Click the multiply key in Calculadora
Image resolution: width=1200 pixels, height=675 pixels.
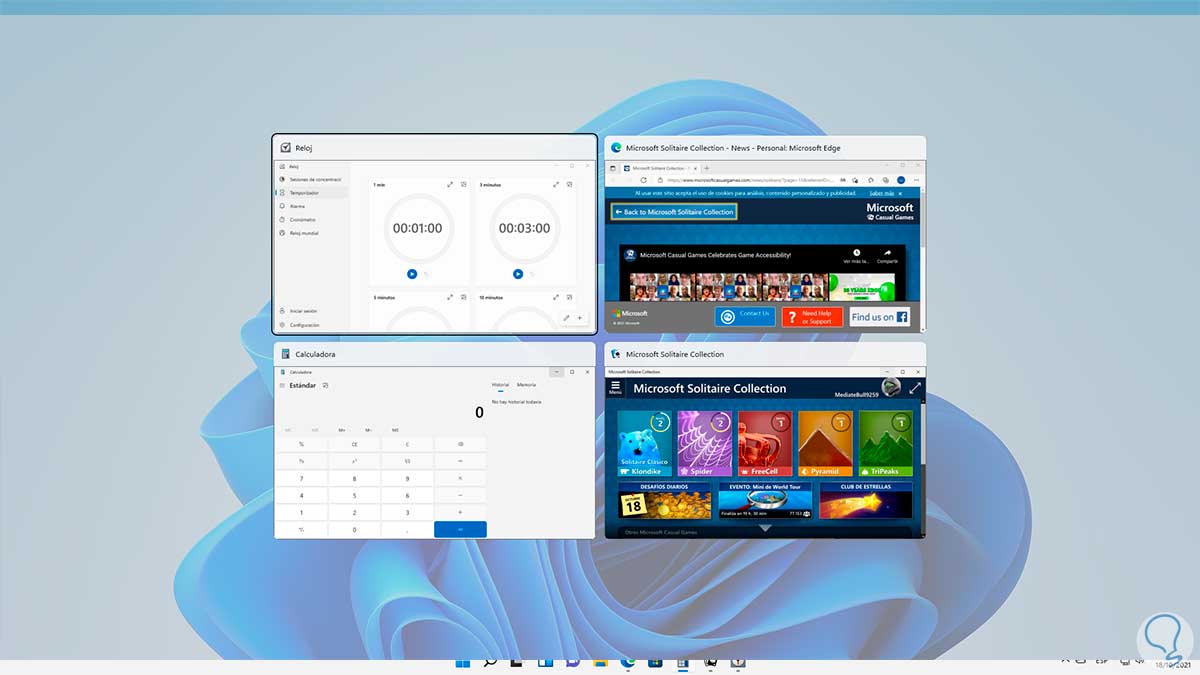click(x=460, y=478)
